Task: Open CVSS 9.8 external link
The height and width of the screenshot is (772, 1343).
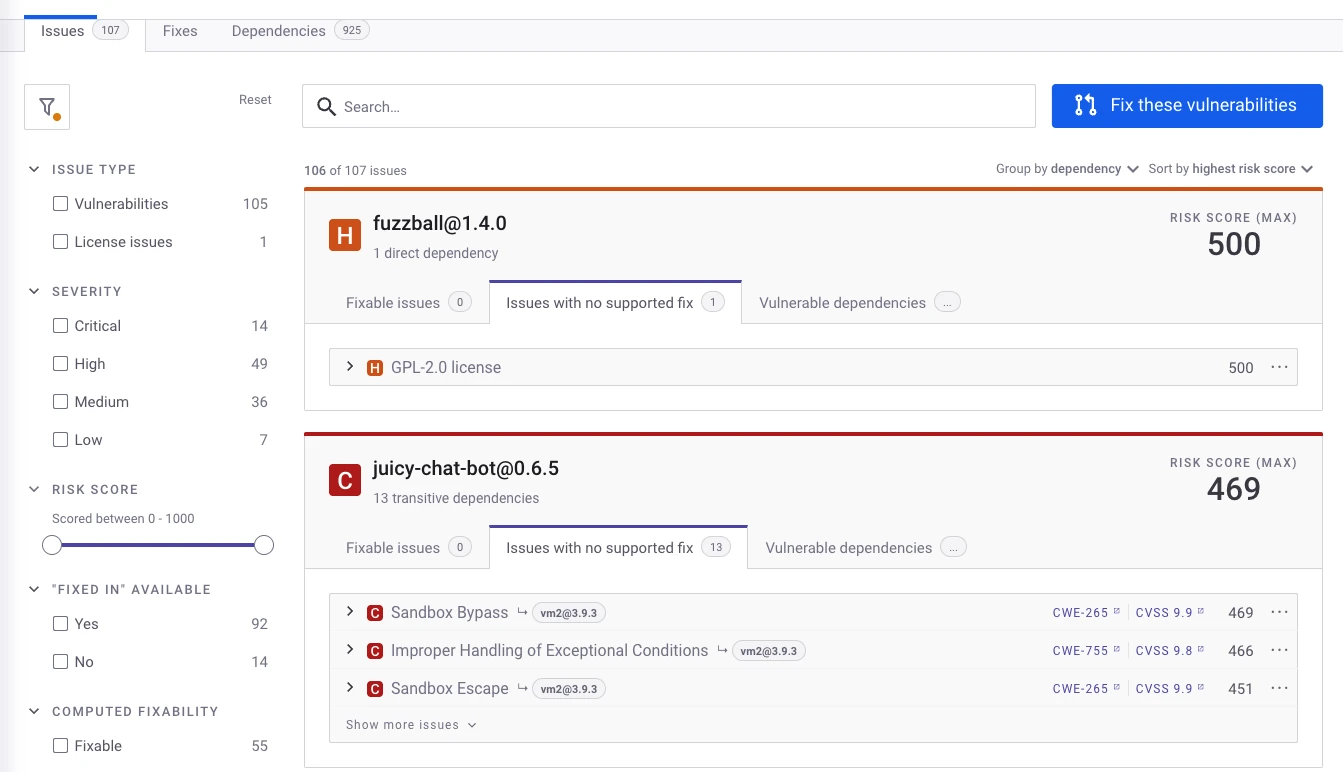Action: pos(1170,651)
